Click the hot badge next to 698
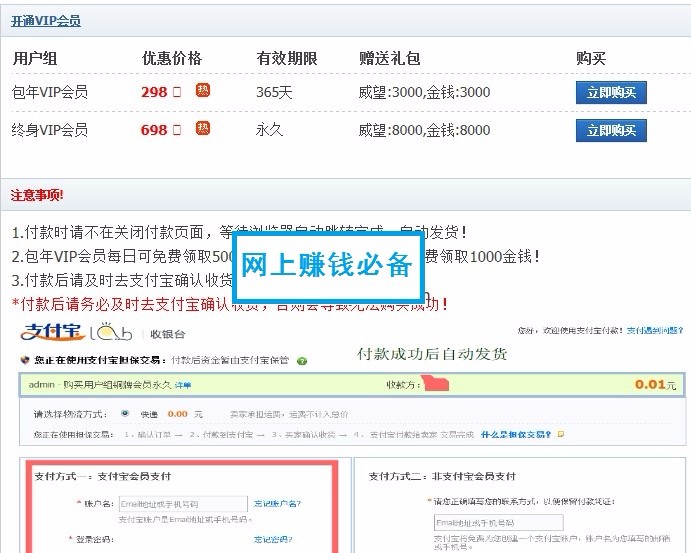The image size is (691, 553). click(203, 128)
